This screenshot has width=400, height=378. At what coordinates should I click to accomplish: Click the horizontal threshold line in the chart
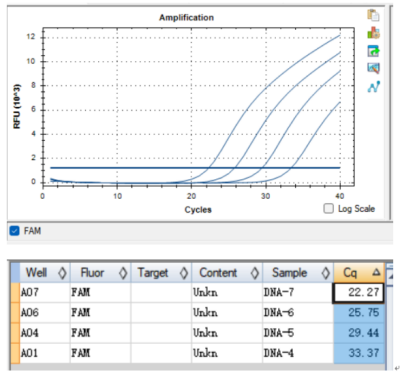click(195, 168)
